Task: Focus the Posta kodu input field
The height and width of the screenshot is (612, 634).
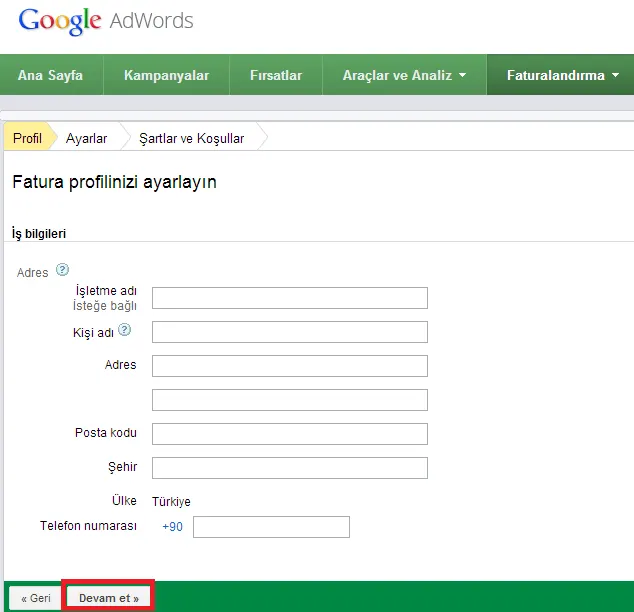Action: 290,434
